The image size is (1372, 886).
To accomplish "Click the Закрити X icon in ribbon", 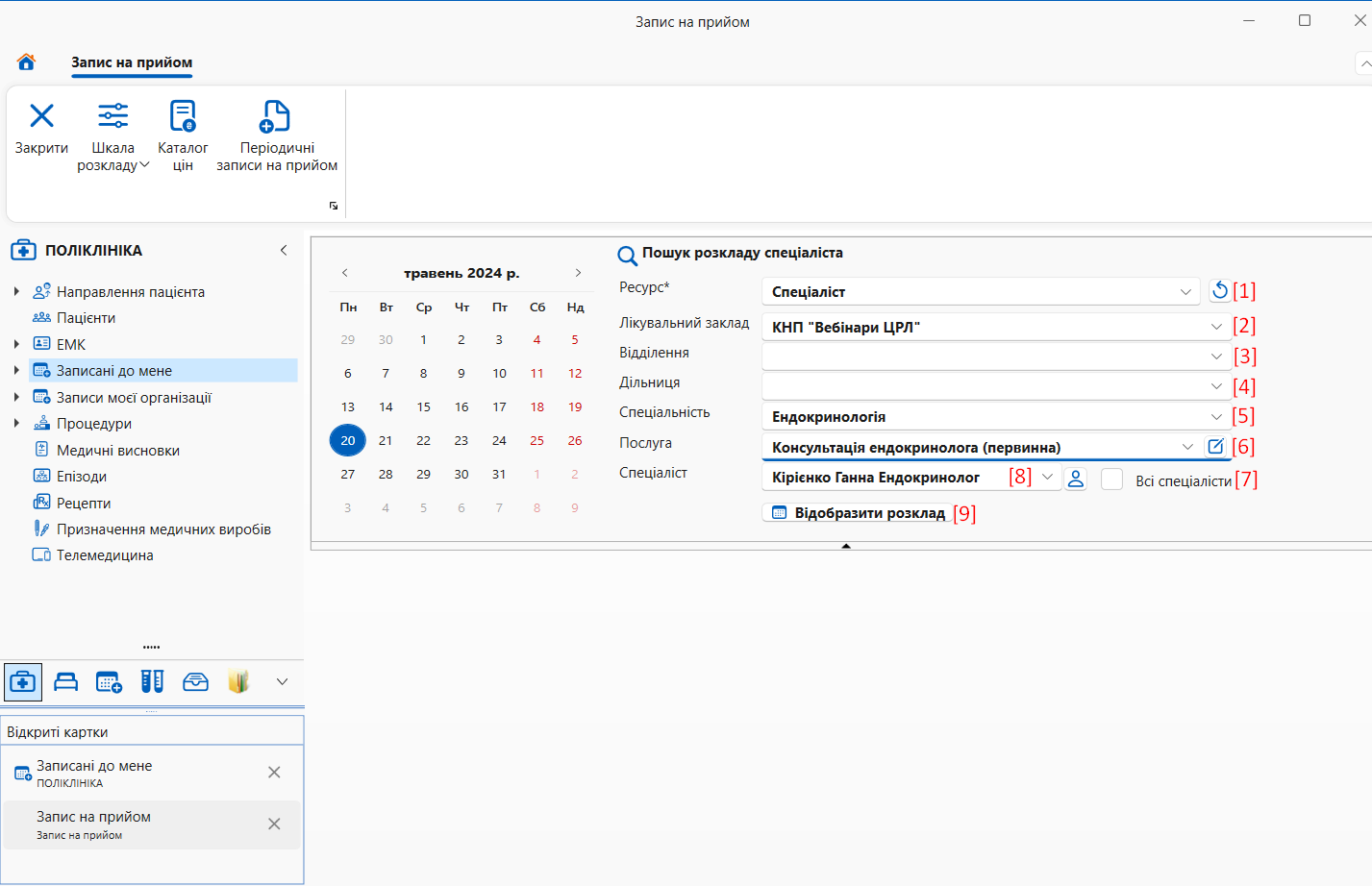I will (x=41, y=115).
